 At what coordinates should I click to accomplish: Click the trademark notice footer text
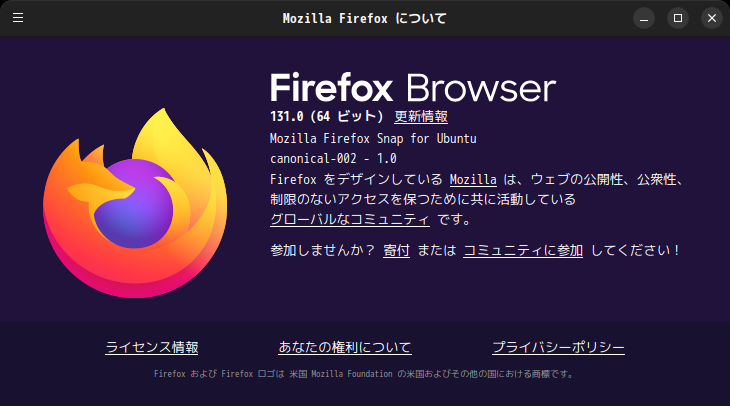point(365,374)
